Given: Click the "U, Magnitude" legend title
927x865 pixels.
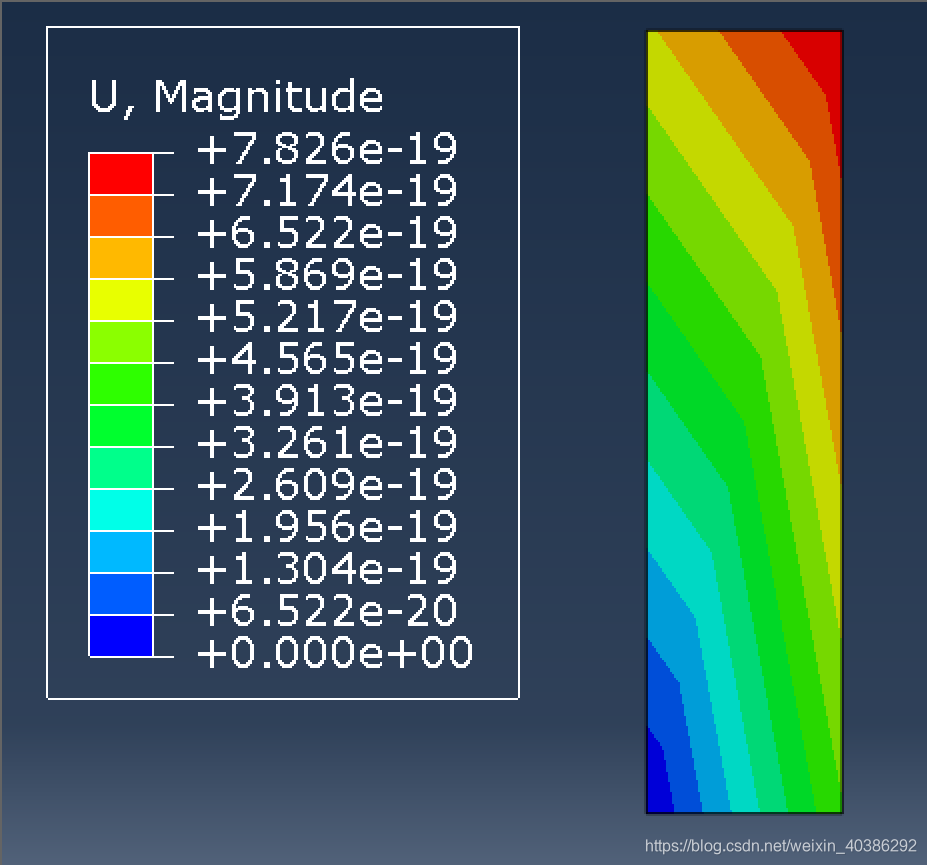Looking at the screenshot, I should click(x=236, y=97).
